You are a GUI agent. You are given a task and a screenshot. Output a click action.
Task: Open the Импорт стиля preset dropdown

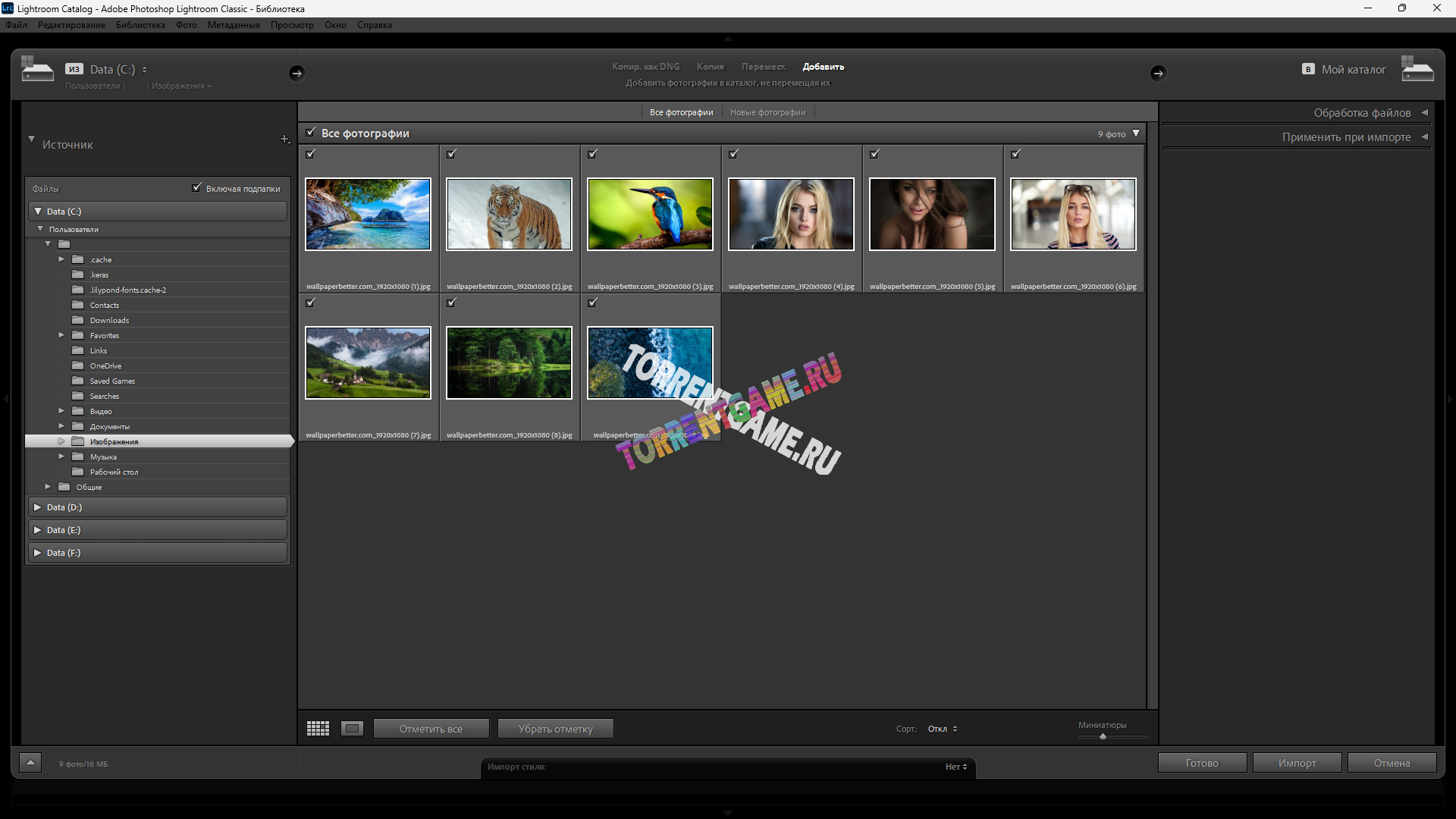(955, 767)
